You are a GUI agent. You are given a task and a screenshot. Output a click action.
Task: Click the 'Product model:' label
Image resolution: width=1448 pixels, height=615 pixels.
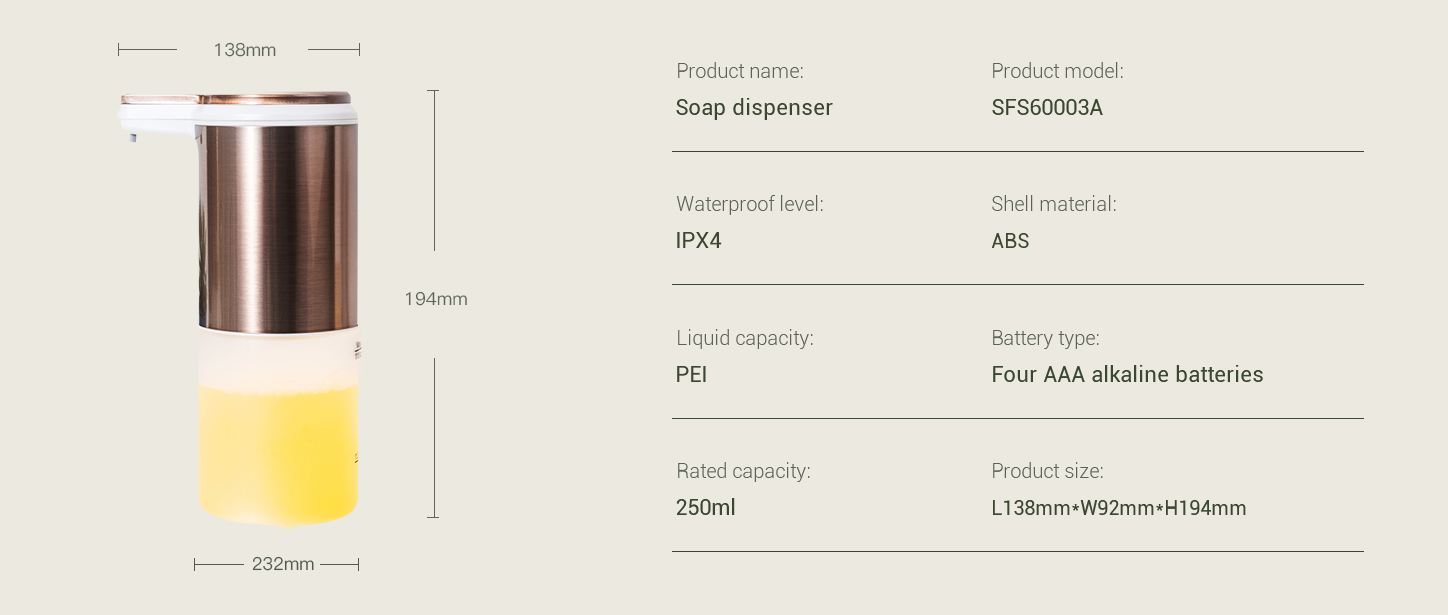[1057, 71]
